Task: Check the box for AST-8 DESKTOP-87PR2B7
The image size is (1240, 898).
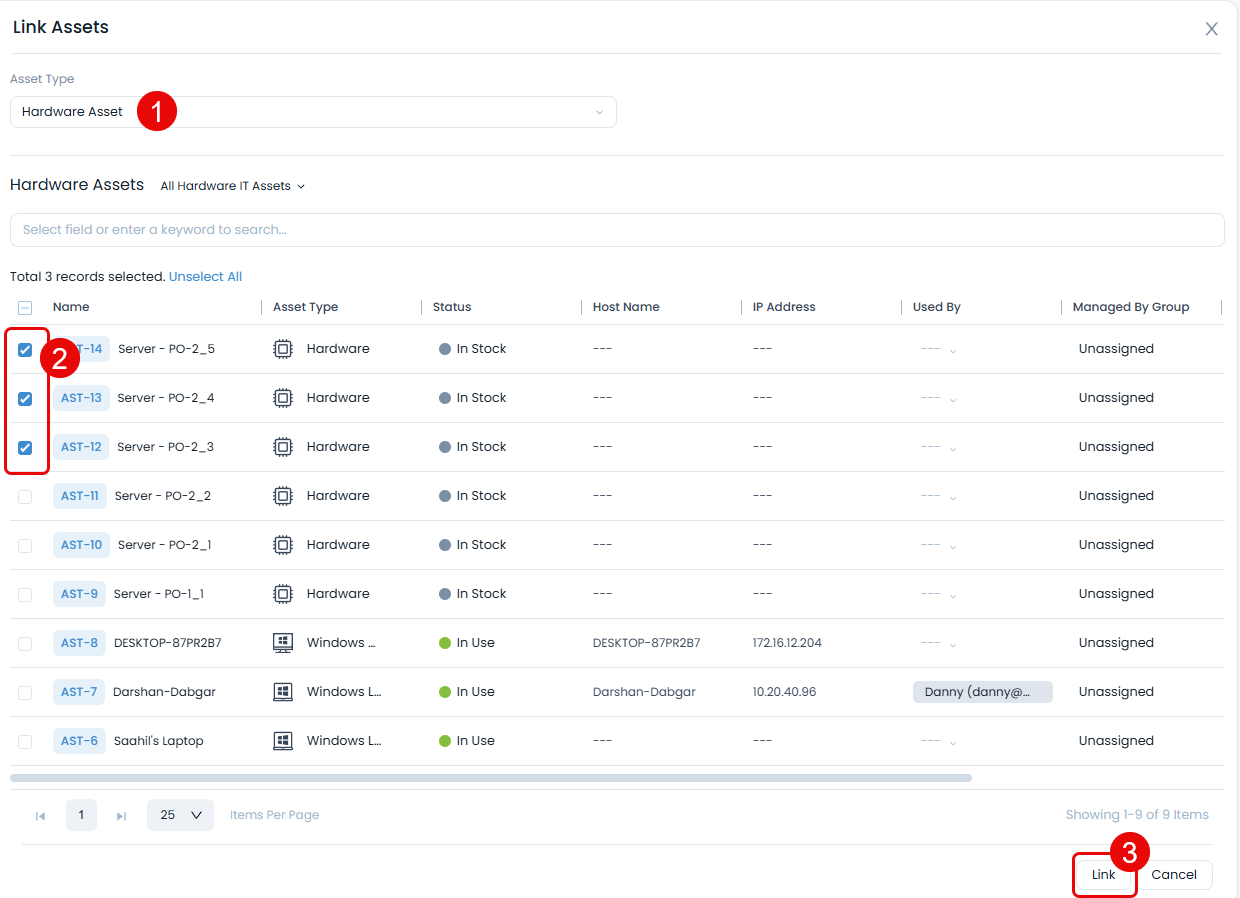Action: [25, 644]
